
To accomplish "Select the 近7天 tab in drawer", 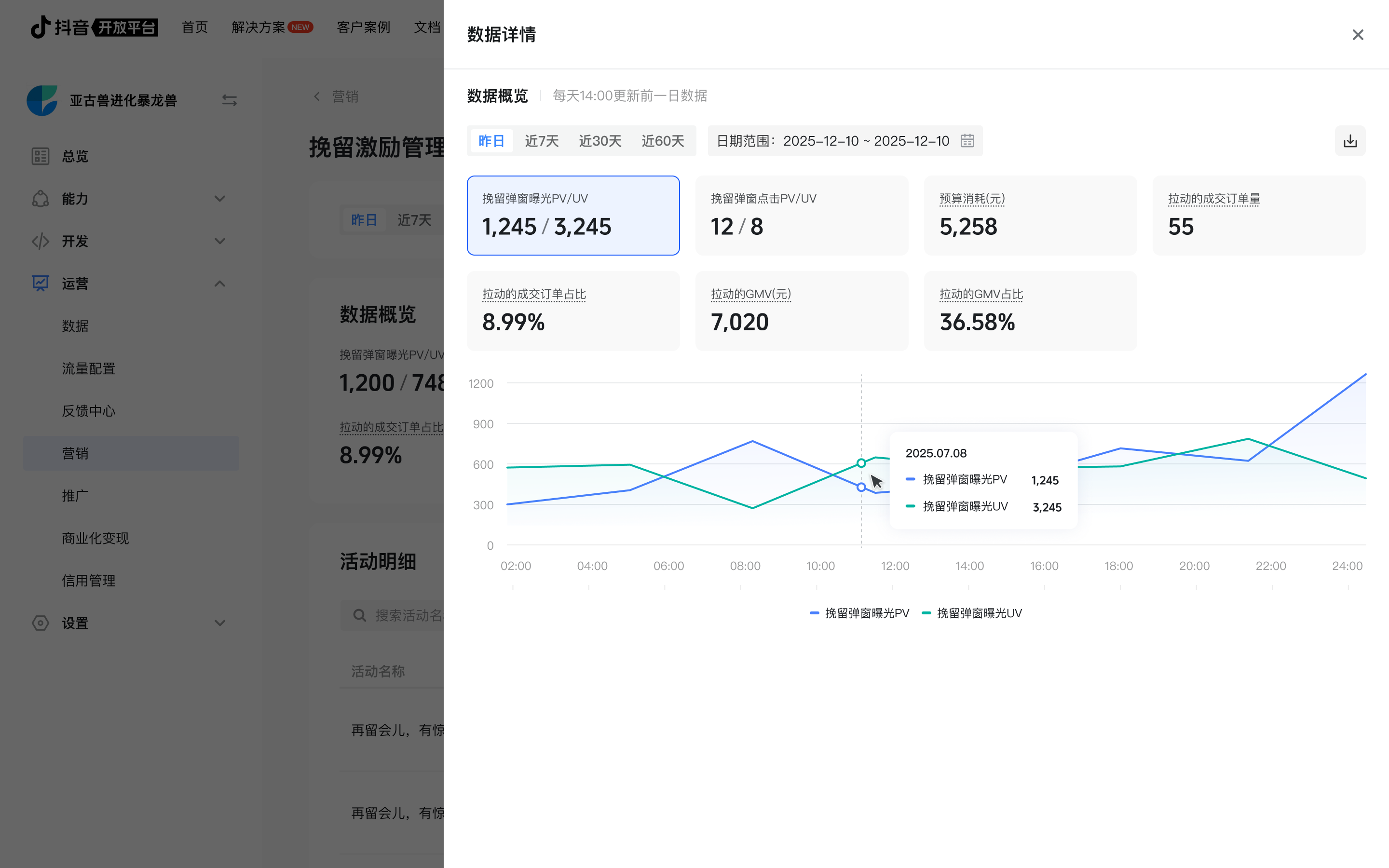I will click(x=541, y=141).
